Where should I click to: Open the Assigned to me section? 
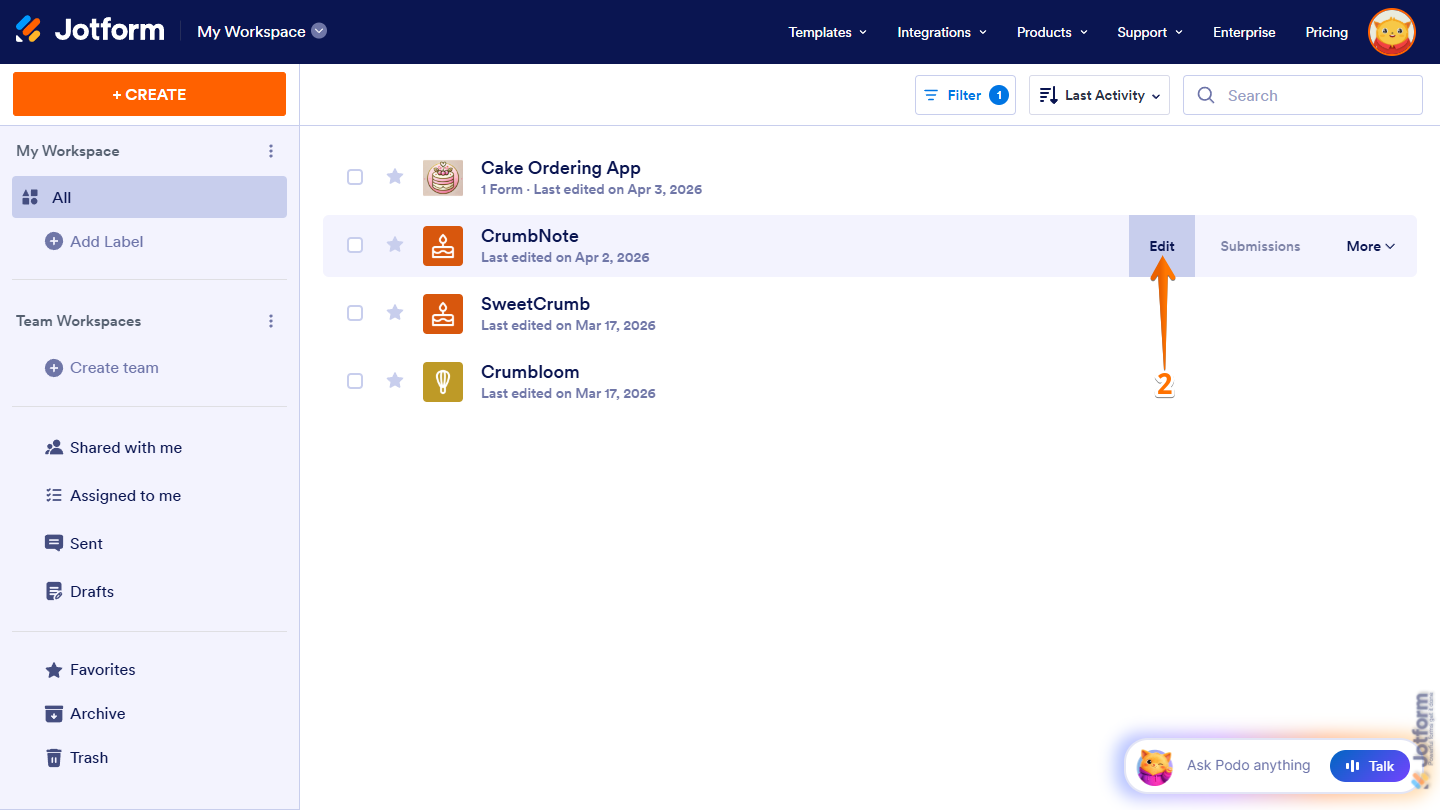(x=125, y=496)
